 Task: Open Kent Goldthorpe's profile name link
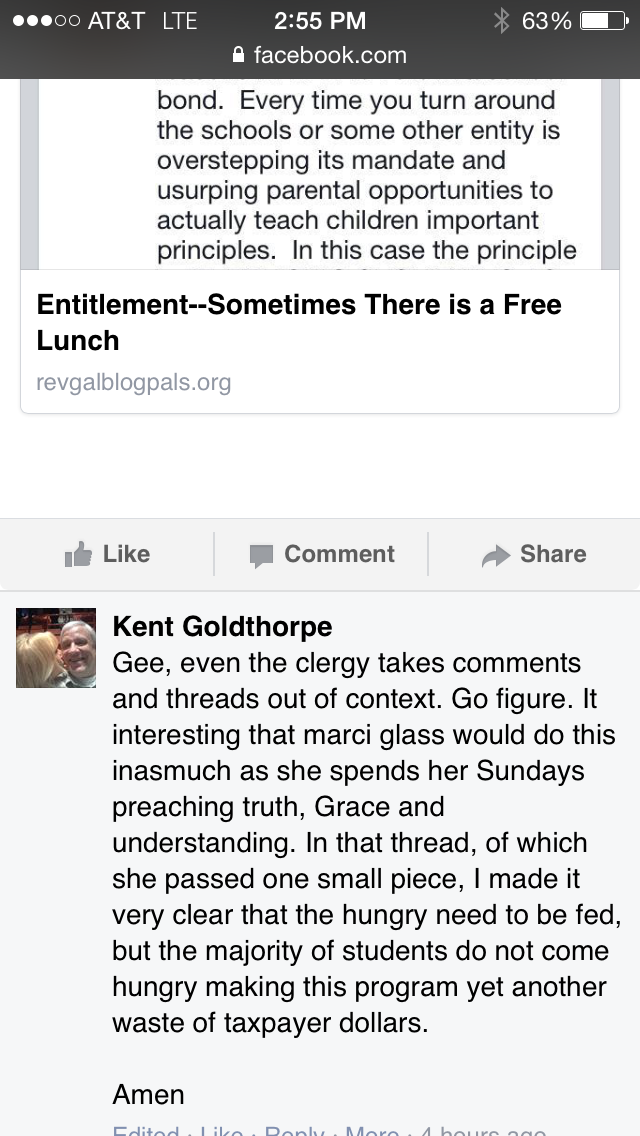coord(222,627)
